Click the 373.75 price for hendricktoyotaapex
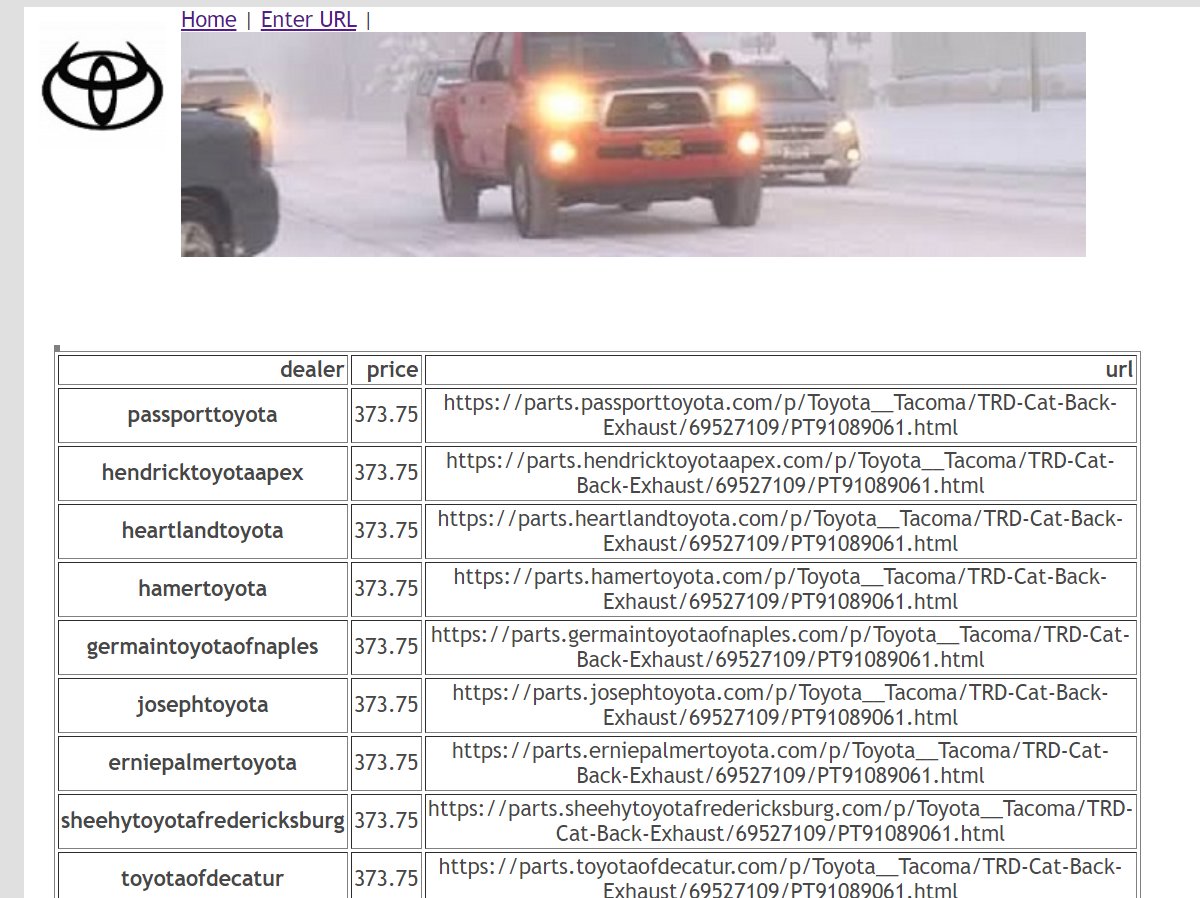Screen dimensions: 1200x898 coord(386,473)
